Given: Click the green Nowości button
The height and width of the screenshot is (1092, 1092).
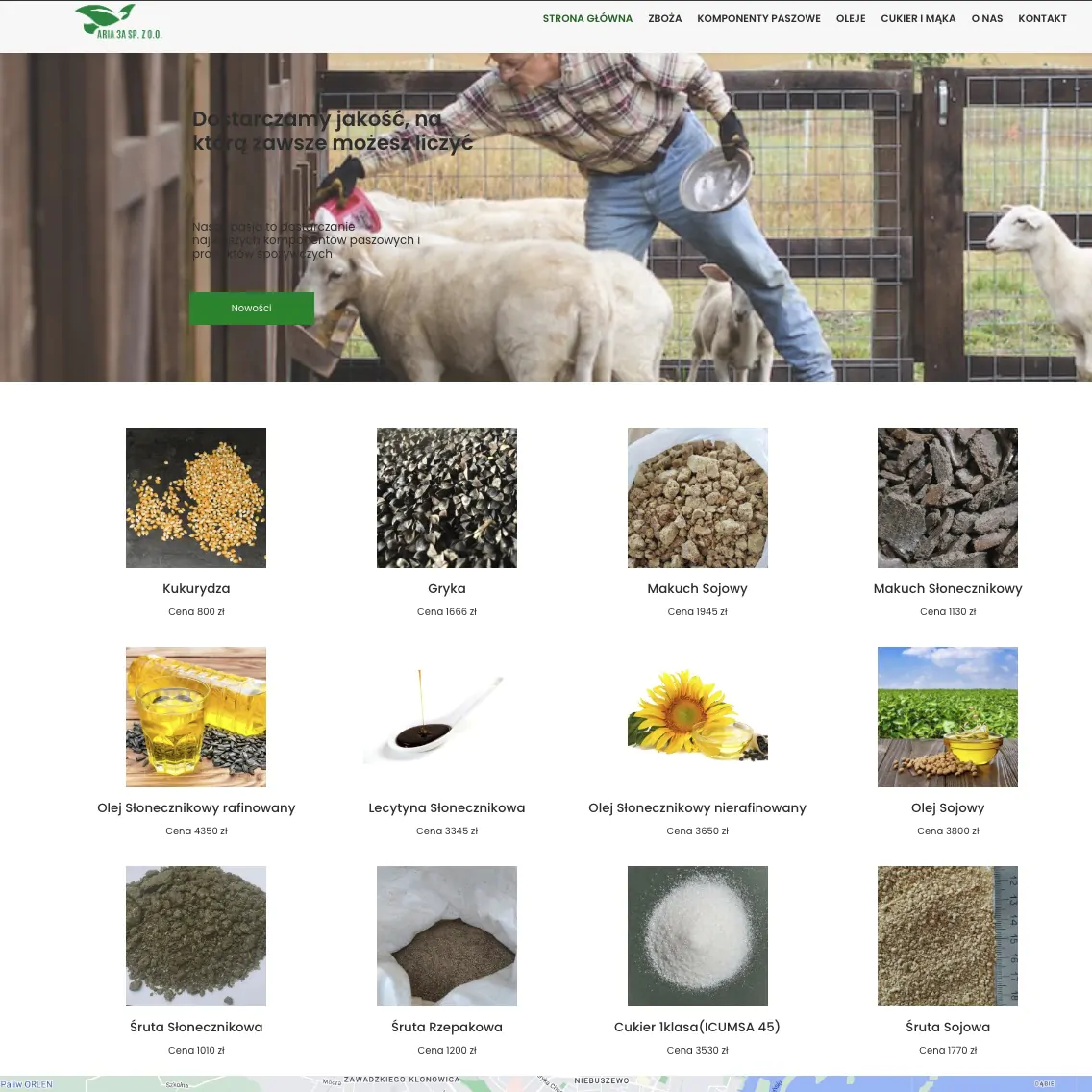Looking at the screenshot, I should (252, 309).
